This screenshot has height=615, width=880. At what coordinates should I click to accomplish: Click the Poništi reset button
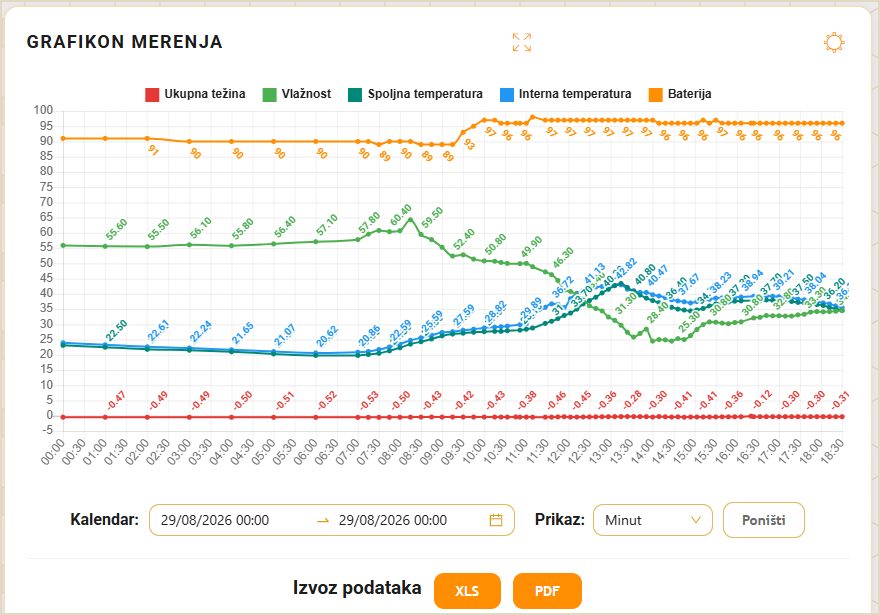tap(764, 520)
